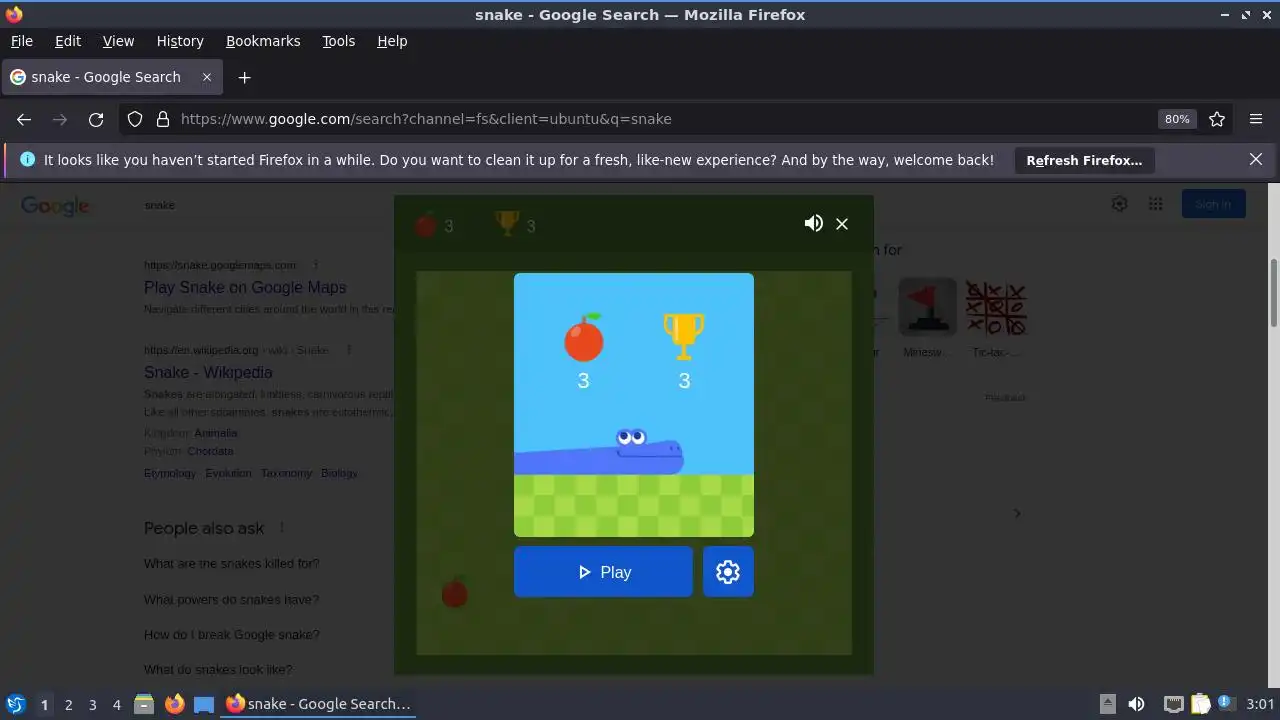Start the snake game with Play
Screen dimensions: 1280x720
click(603, 572)
